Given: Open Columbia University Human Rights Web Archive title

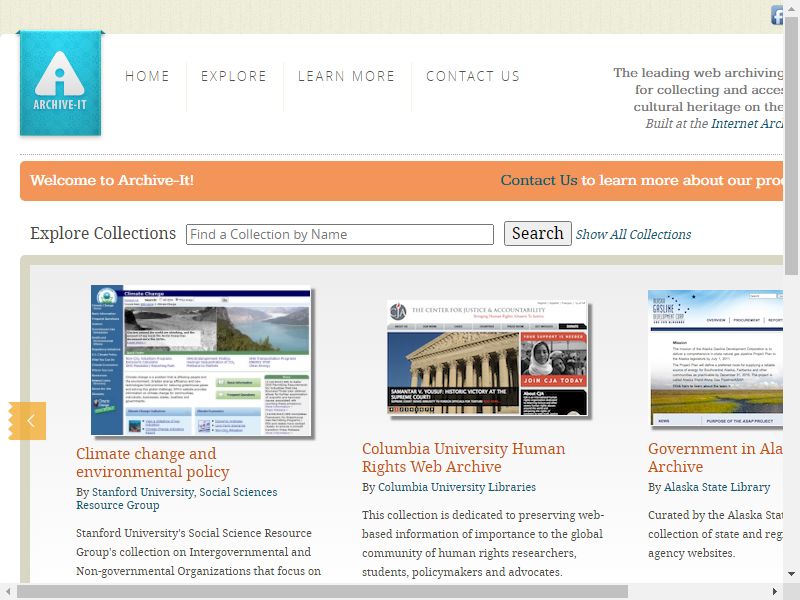Looking at the screenshot, I should (464, 457).
